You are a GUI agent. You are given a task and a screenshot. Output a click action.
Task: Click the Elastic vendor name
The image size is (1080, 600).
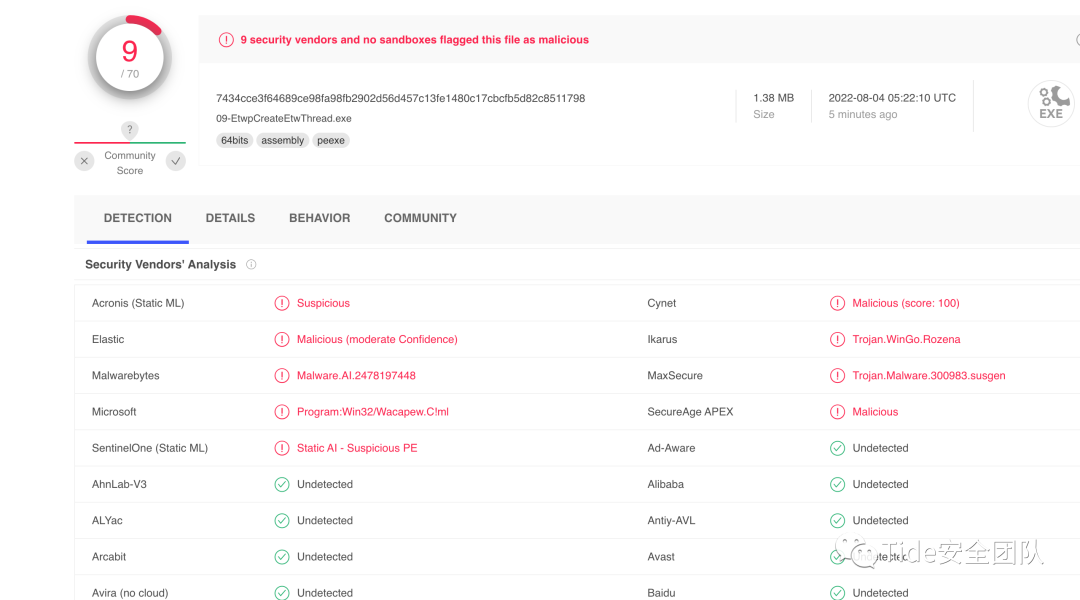point(108,340)
